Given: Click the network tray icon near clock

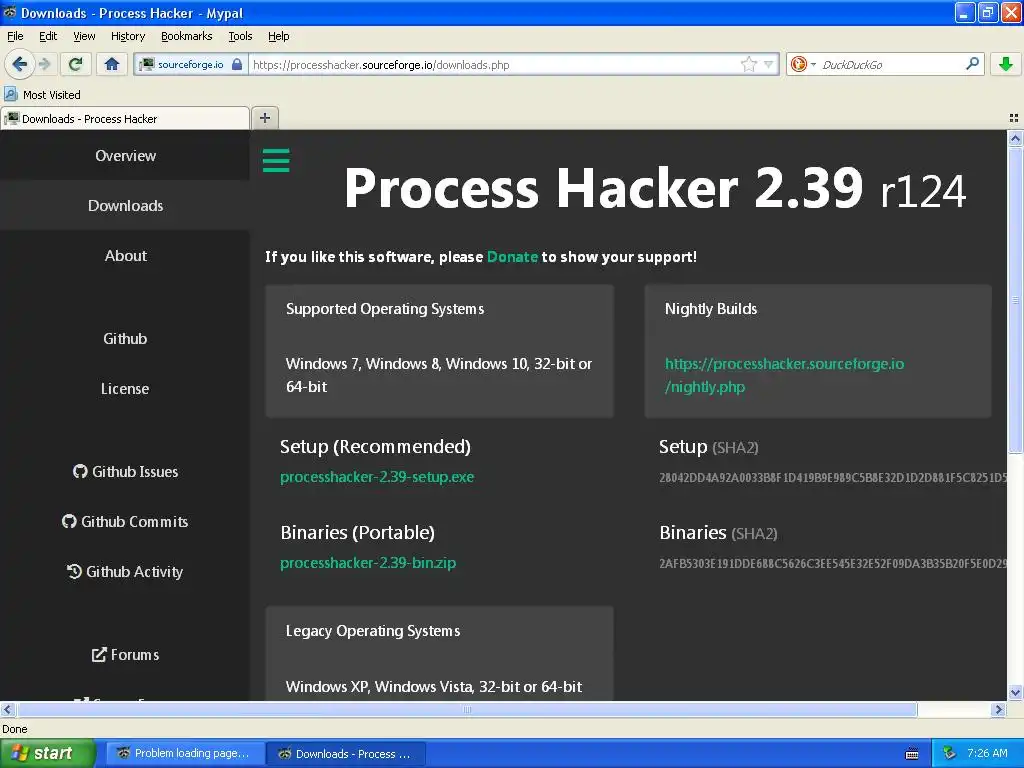Looking at the screenshot, I should tap(950, 753).
